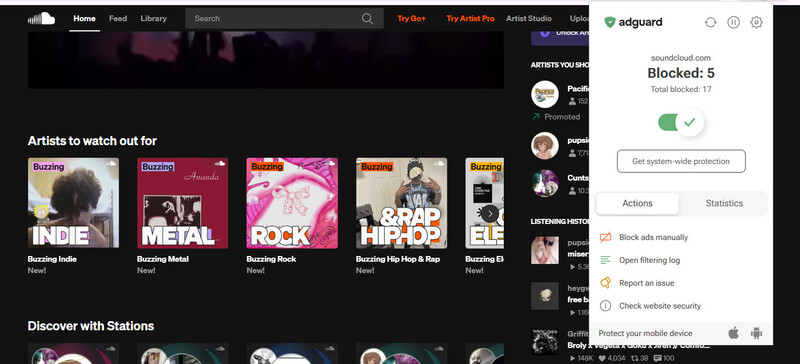Click the Pacific artist avatar
800x364 pixels.
pos(545,94)
